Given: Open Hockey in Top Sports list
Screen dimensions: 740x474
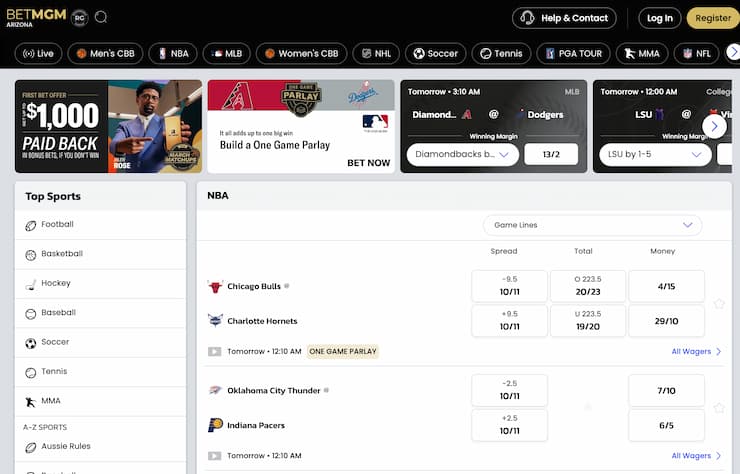Looking at the screenshot, I should 100,283.
